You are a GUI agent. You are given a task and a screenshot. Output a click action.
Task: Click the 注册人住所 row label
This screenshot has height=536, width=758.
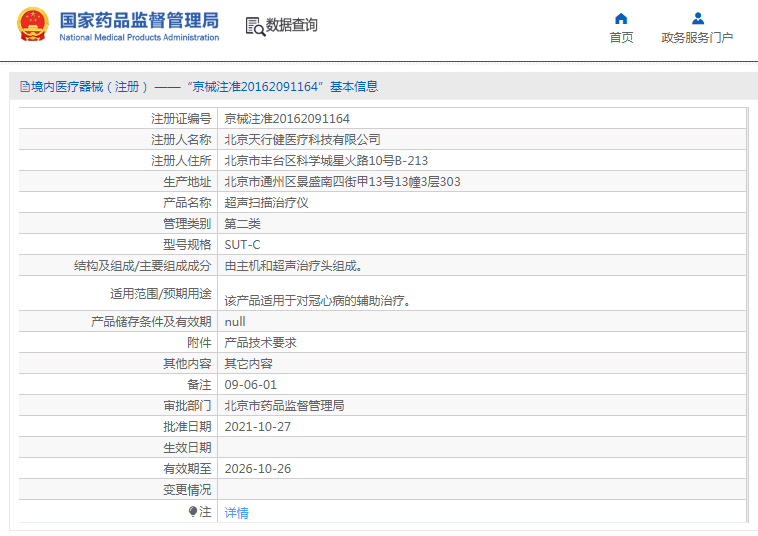(181, 160)
